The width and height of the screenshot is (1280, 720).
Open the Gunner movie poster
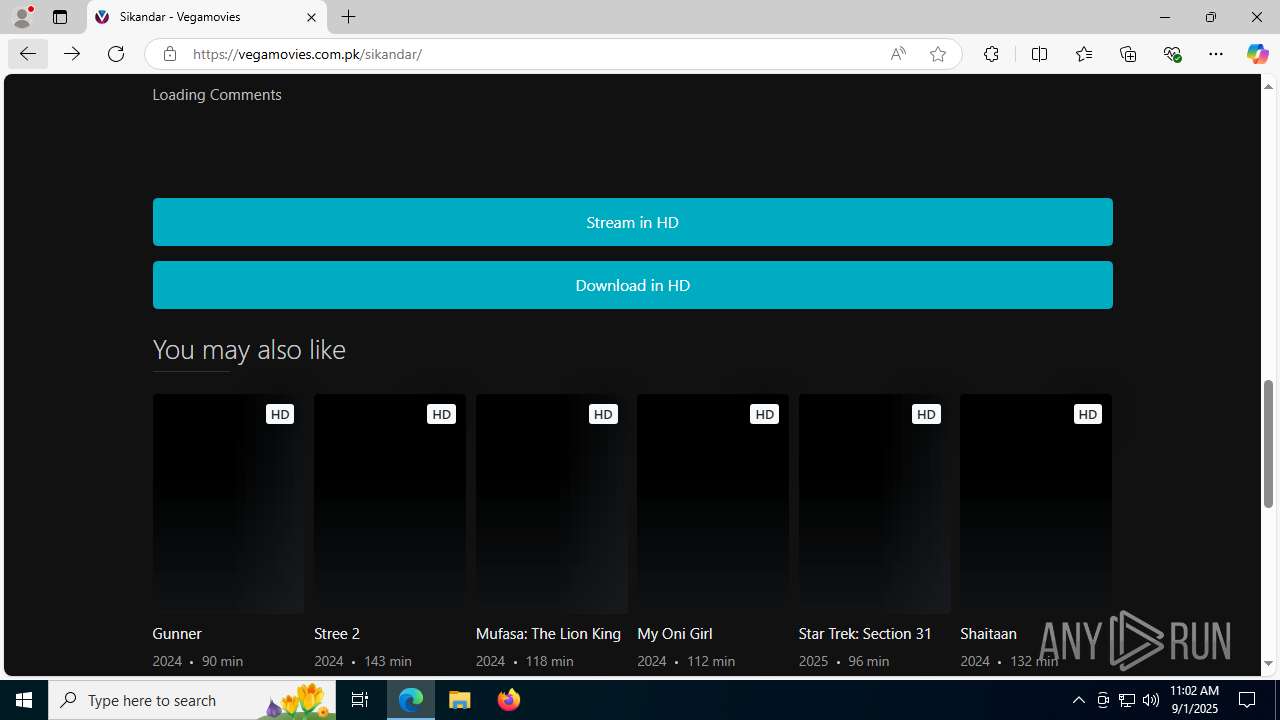(228, 504)
